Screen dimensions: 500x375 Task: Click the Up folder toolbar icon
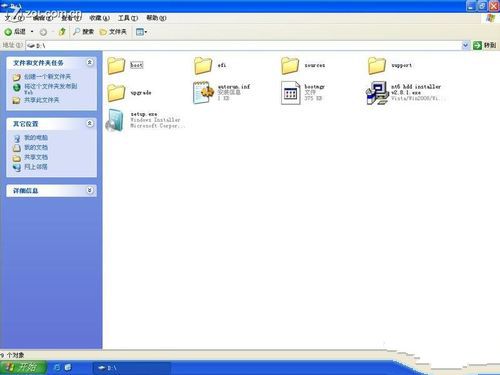pos(62,32)
